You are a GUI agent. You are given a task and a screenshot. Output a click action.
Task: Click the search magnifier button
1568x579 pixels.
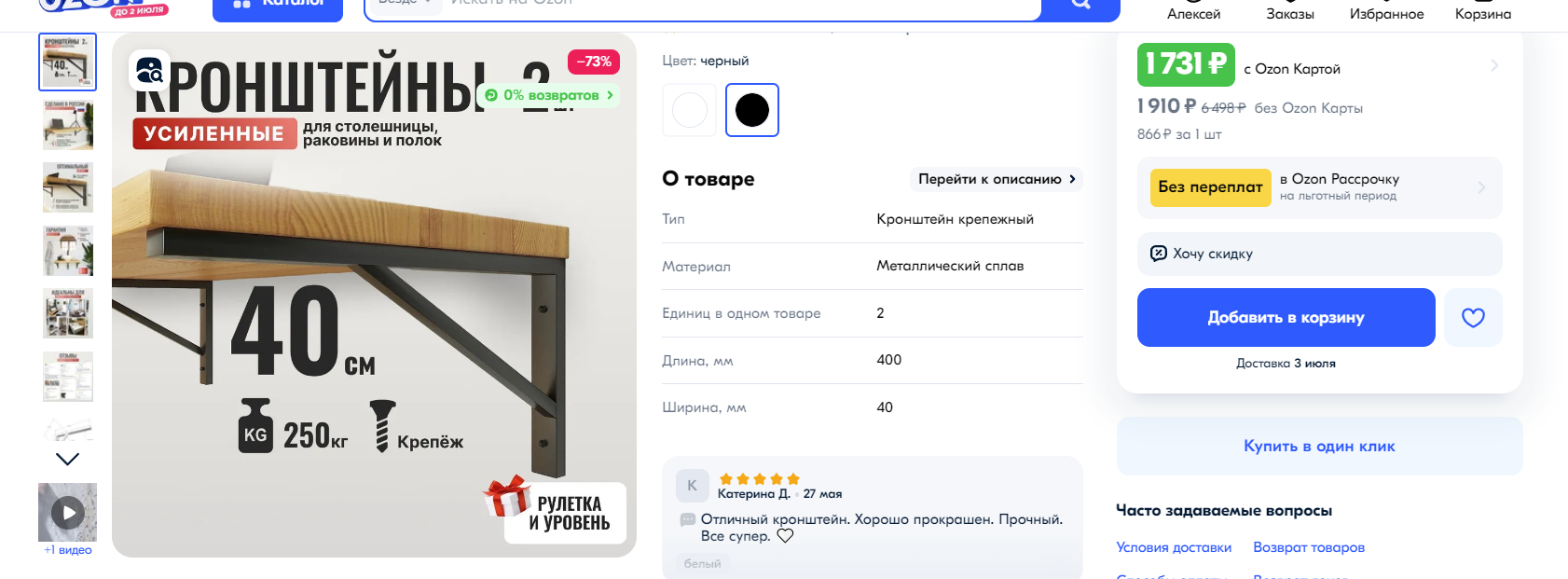click(1080, 6)
